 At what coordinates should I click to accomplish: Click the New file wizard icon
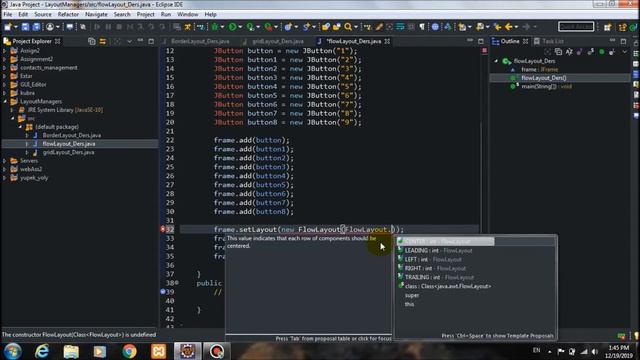(8, 27)
